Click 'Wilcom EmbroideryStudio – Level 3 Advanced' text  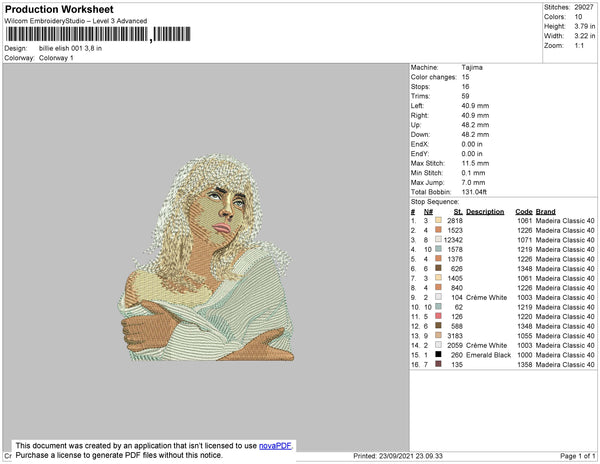click(x=76, y=21)
